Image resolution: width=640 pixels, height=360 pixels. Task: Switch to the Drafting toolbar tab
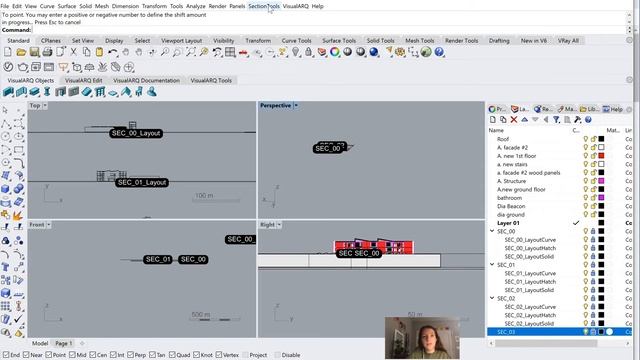(x=499, y=40)
